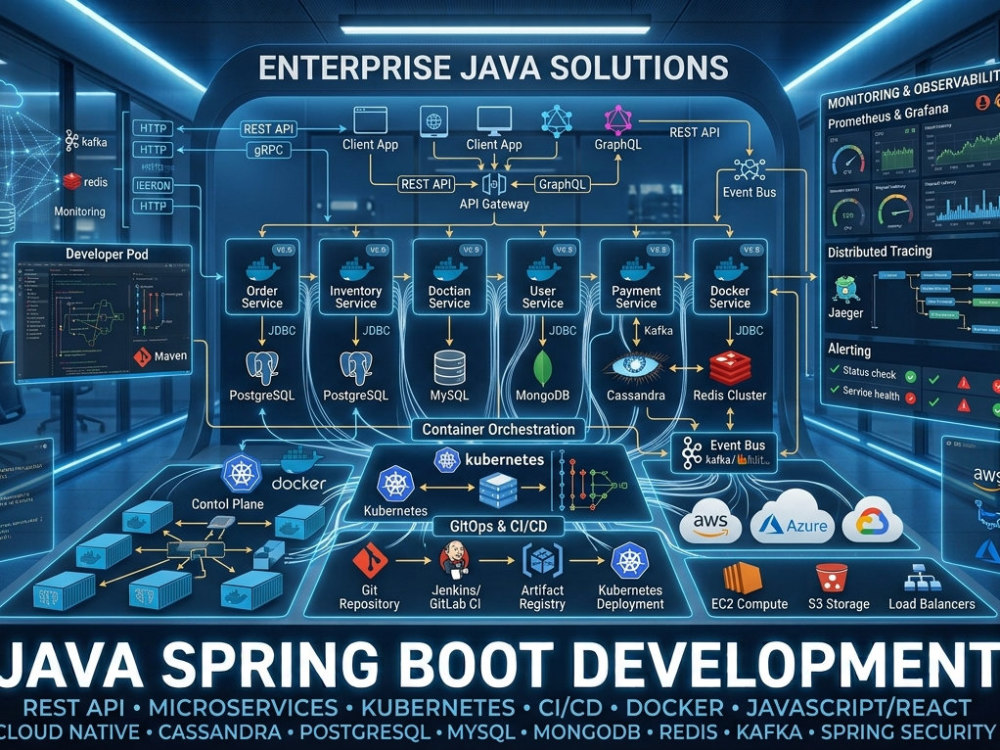The width and height of the screenshot is (1000, 750).
Task: Click the small wheel beside the kubernetes heading
Action: 447,460
